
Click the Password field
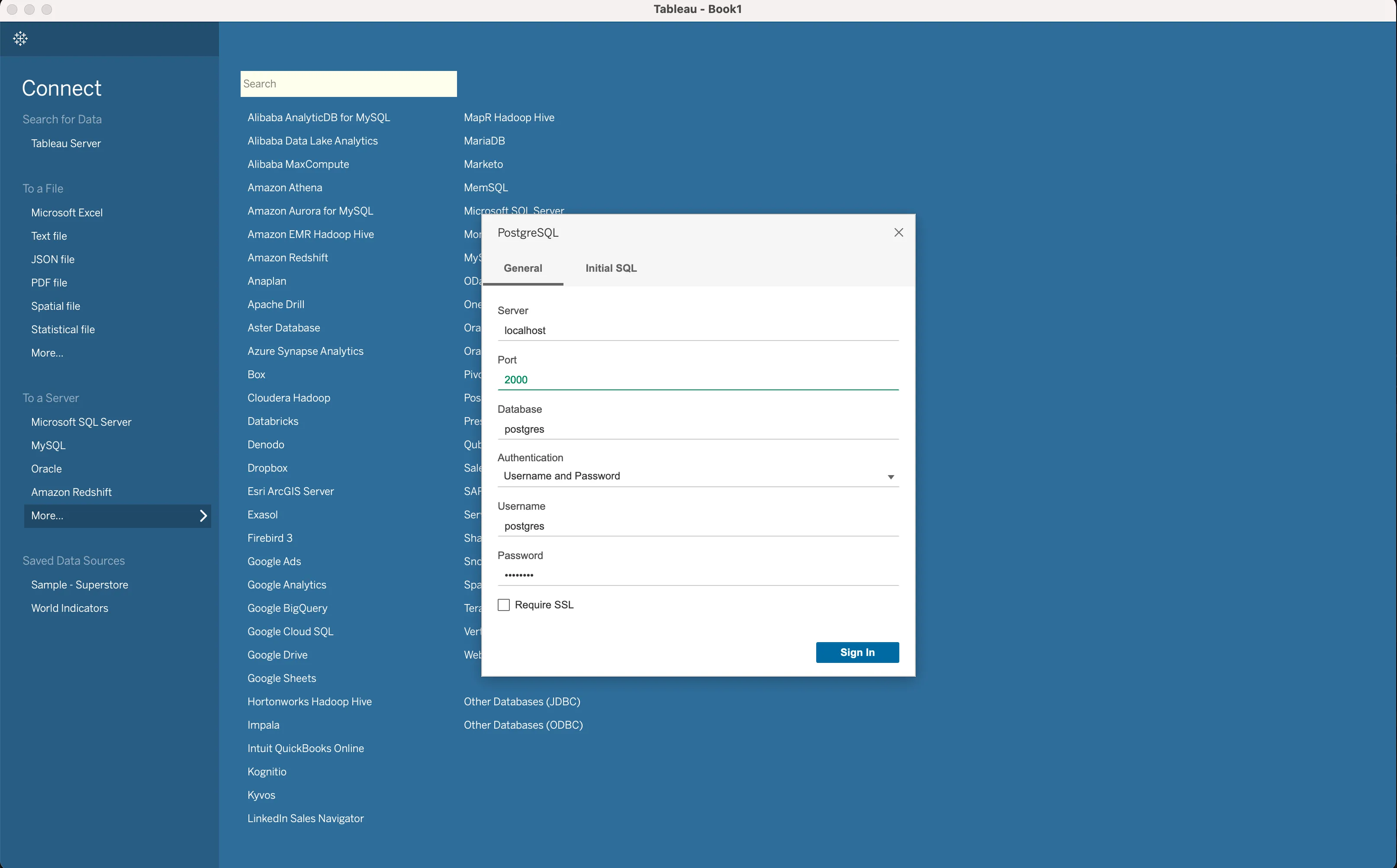point(697,575)
